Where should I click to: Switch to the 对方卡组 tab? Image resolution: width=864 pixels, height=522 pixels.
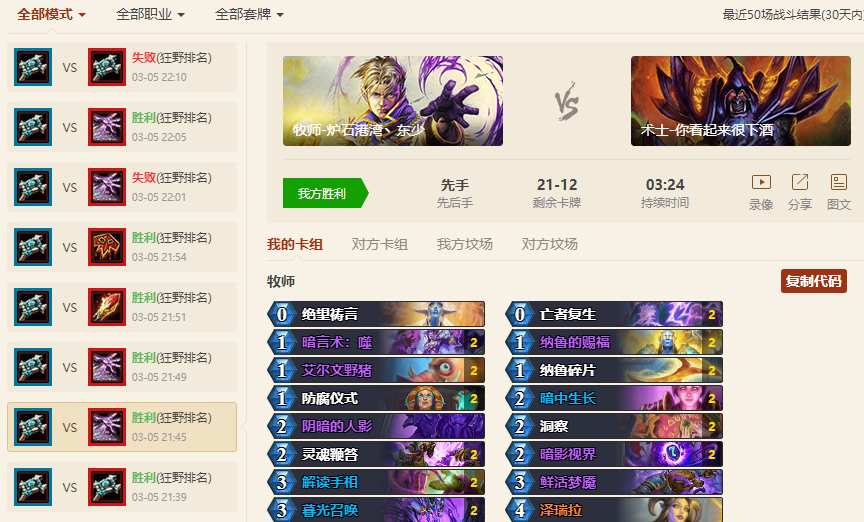click(x=380, y=244)
